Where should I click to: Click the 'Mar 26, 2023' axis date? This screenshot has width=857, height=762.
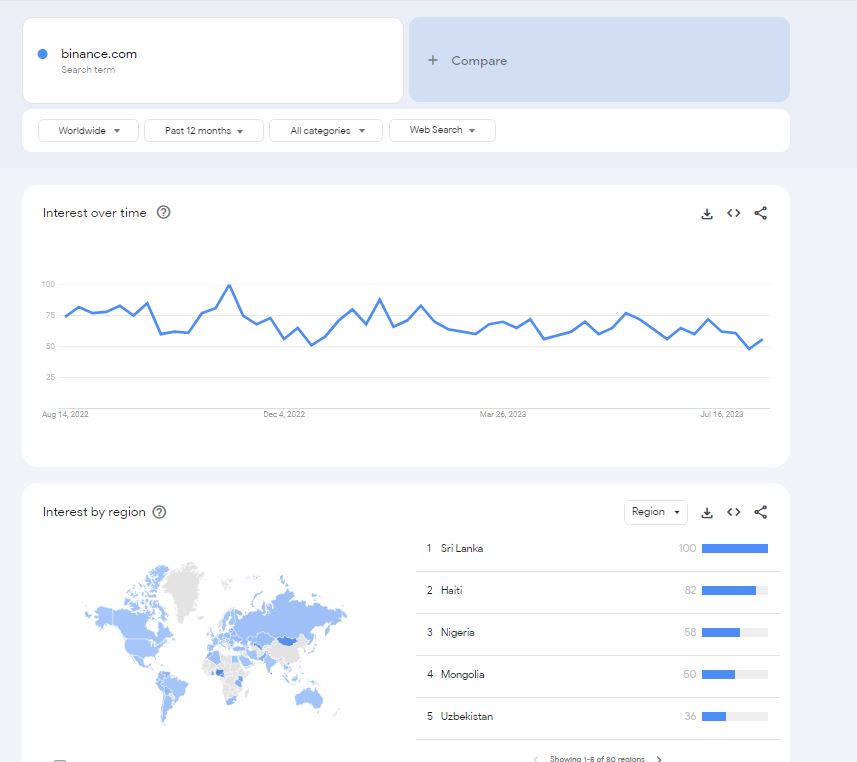tap(503, 414)
